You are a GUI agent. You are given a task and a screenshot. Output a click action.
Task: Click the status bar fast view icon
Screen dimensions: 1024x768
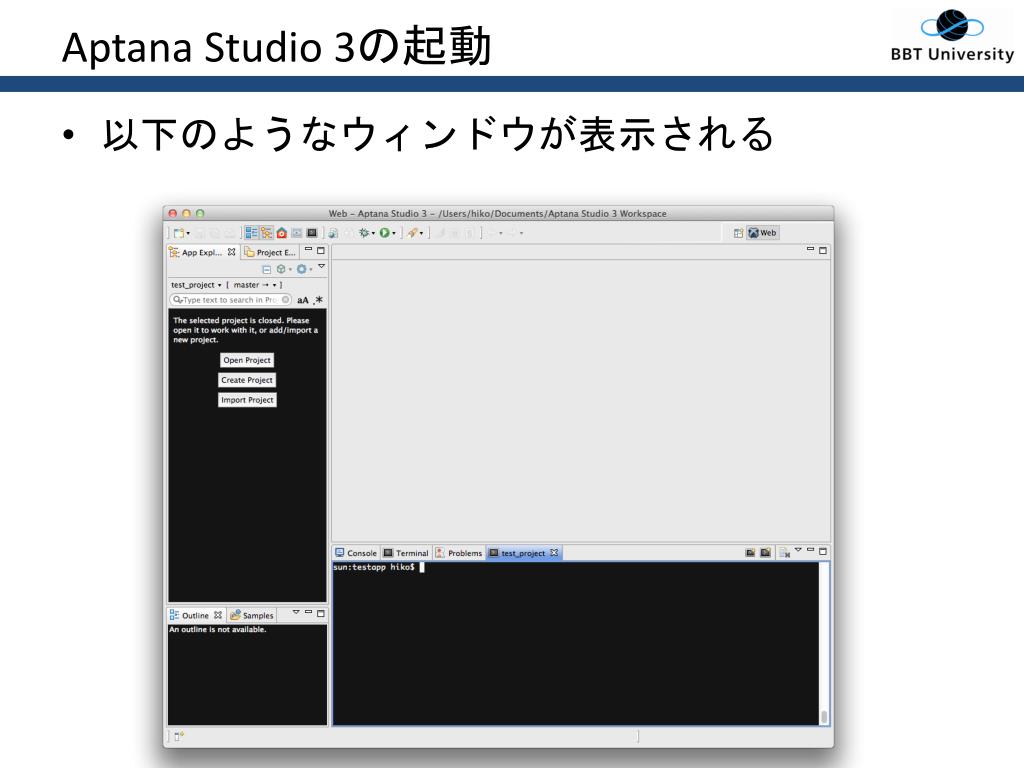coord(179,737)
